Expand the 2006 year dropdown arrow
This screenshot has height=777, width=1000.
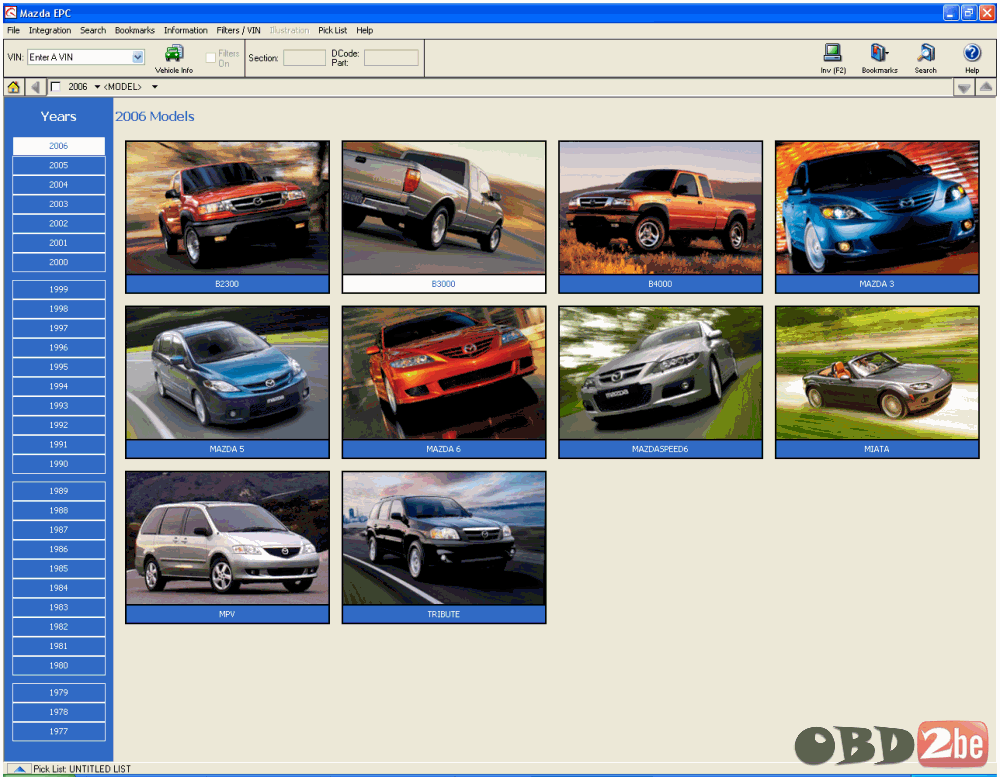[97, 87]
